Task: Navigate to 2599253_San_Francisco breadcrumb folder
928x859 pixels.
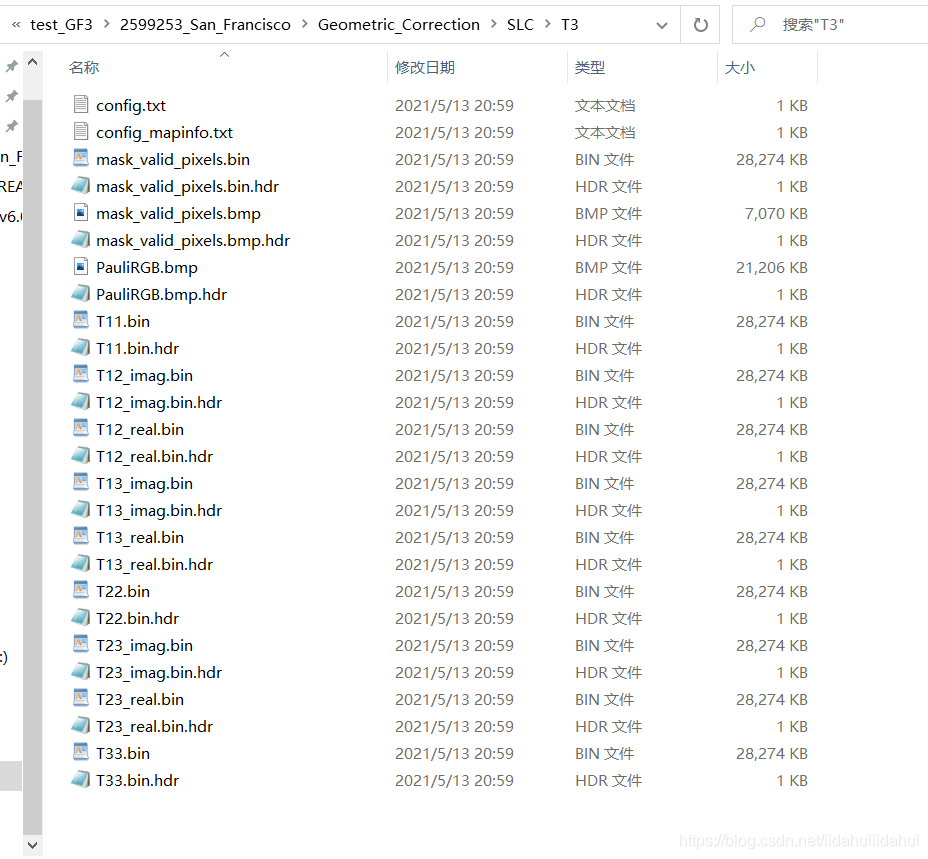Action: click(x=205, y=24)
